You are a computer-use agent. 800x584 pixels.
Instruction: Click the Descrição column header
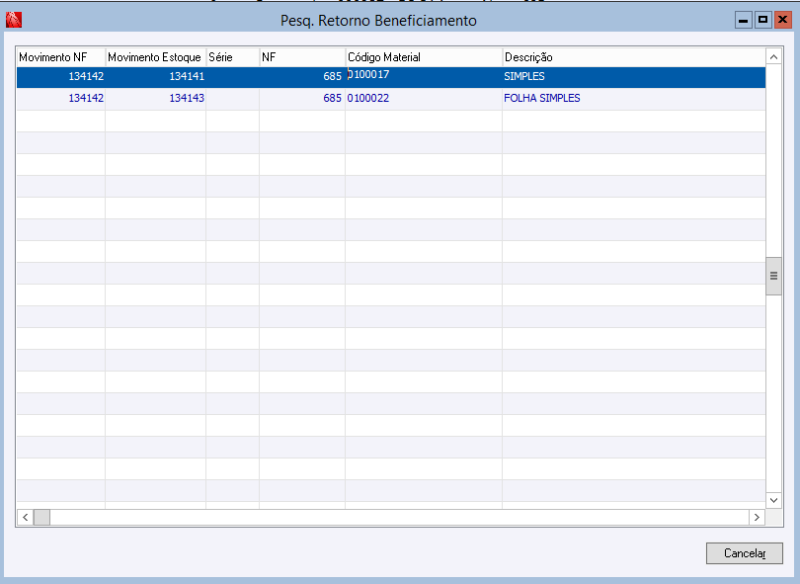click(634, 57)
